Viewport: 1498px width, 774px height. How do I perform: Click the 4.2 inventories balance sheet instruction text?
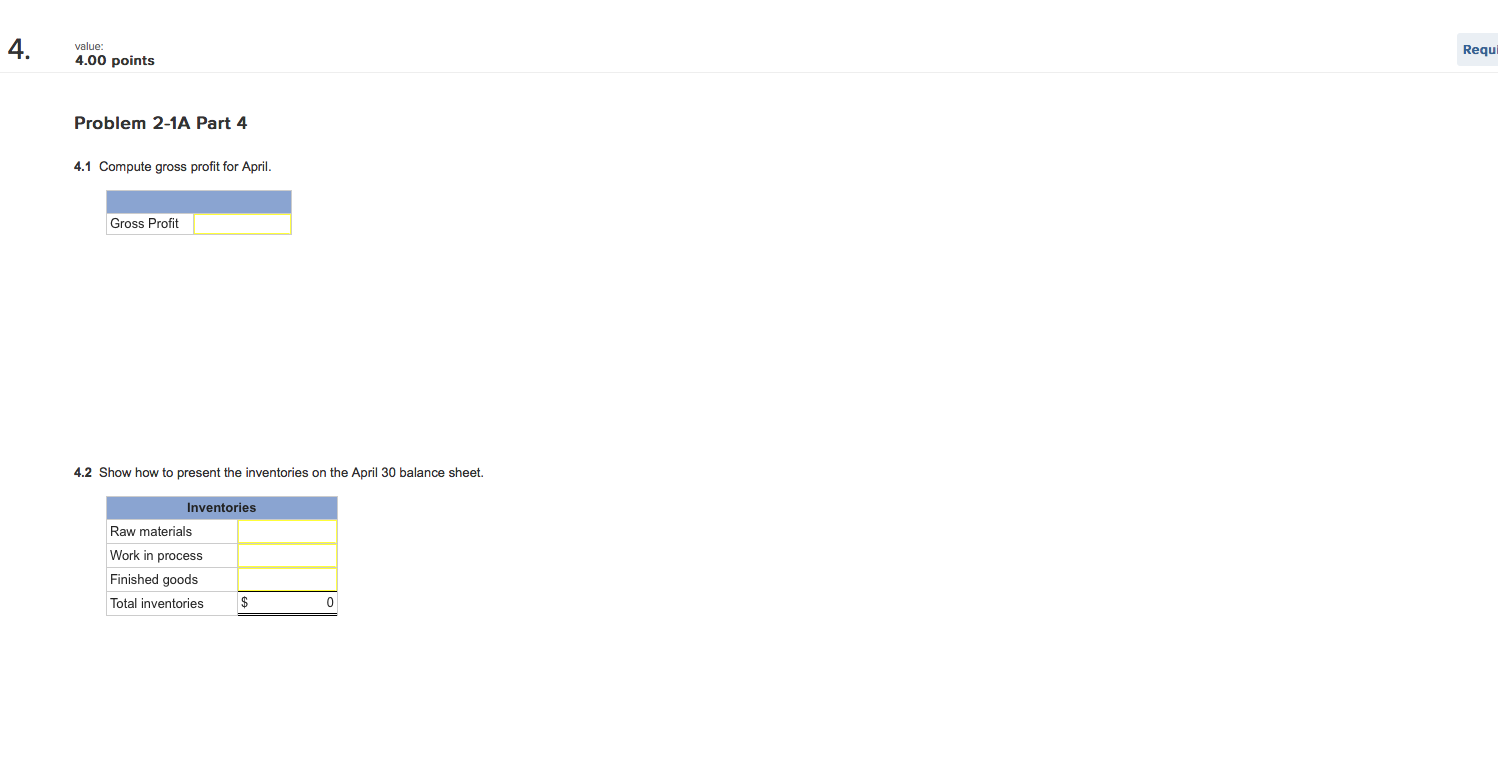pos(279,472)
